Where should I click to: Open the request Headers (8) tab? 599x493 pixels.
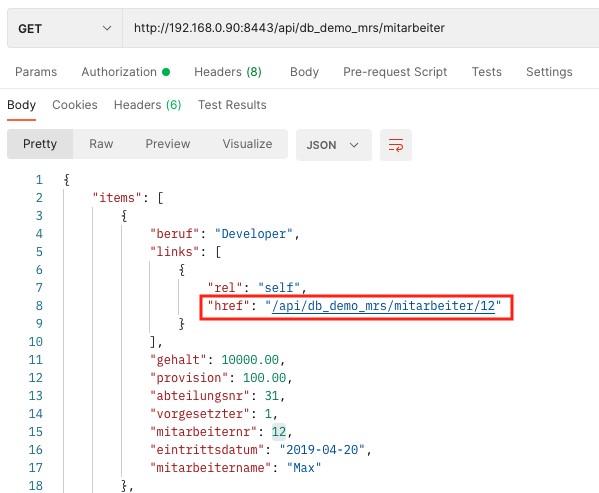tap(228, 72)
